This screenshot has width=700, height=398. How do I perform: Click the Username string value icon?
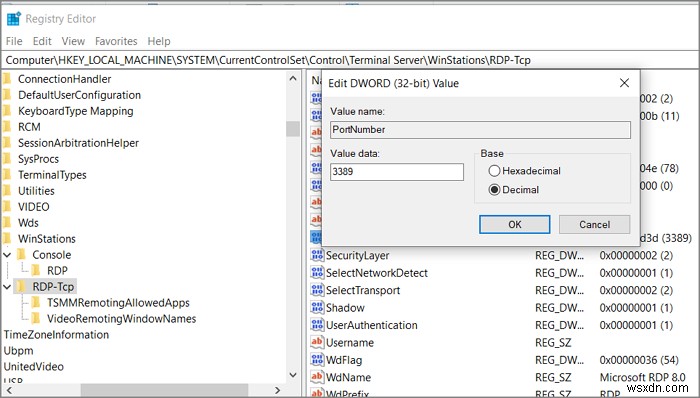(317, 342)
